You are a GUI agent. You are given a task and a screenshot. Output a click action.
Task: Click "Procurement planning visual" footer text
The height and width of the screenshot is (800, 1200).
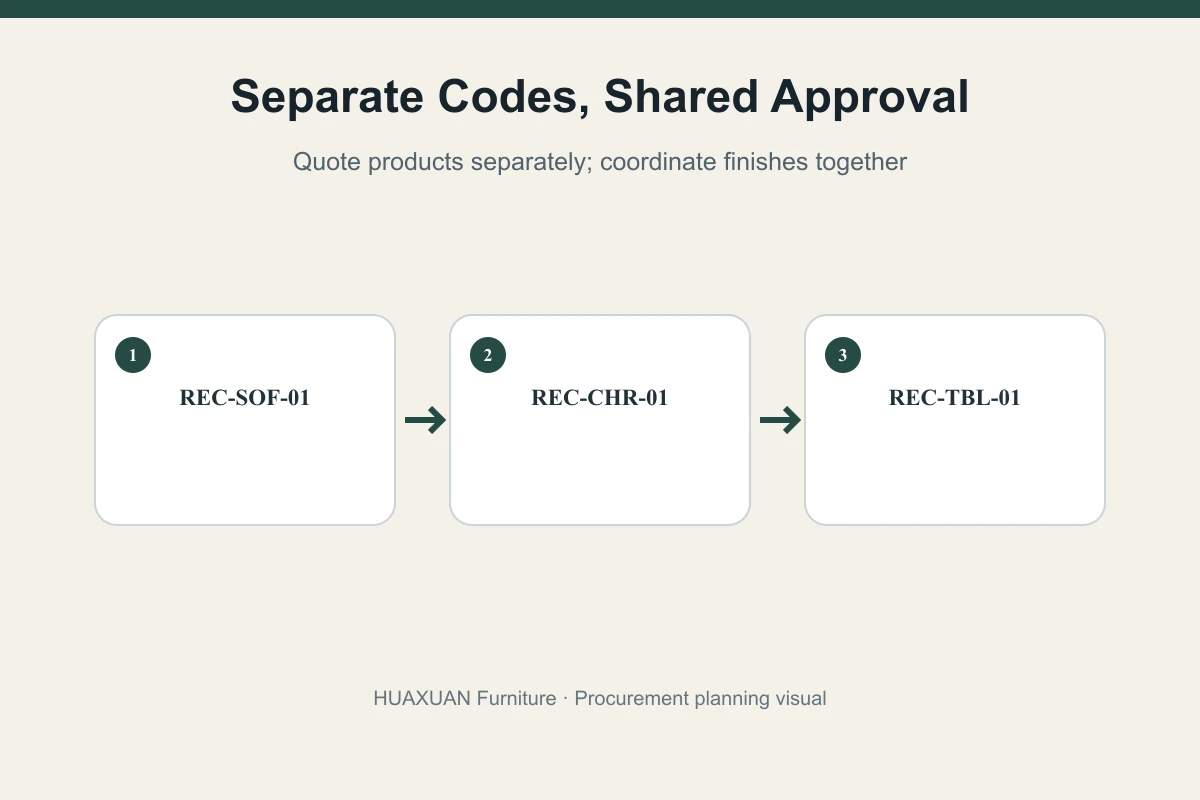[700, 698]
